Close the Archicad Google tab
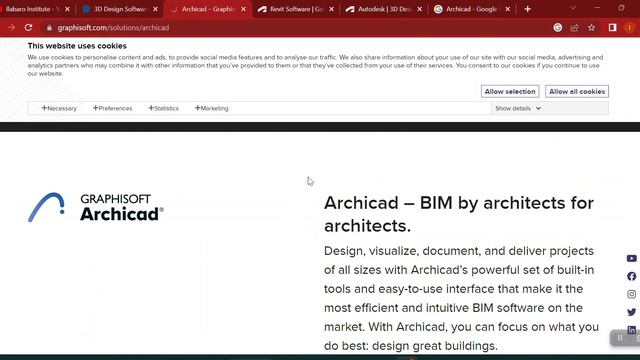The height and width of the screenshot is (360, 640). [x=508, y=9]
